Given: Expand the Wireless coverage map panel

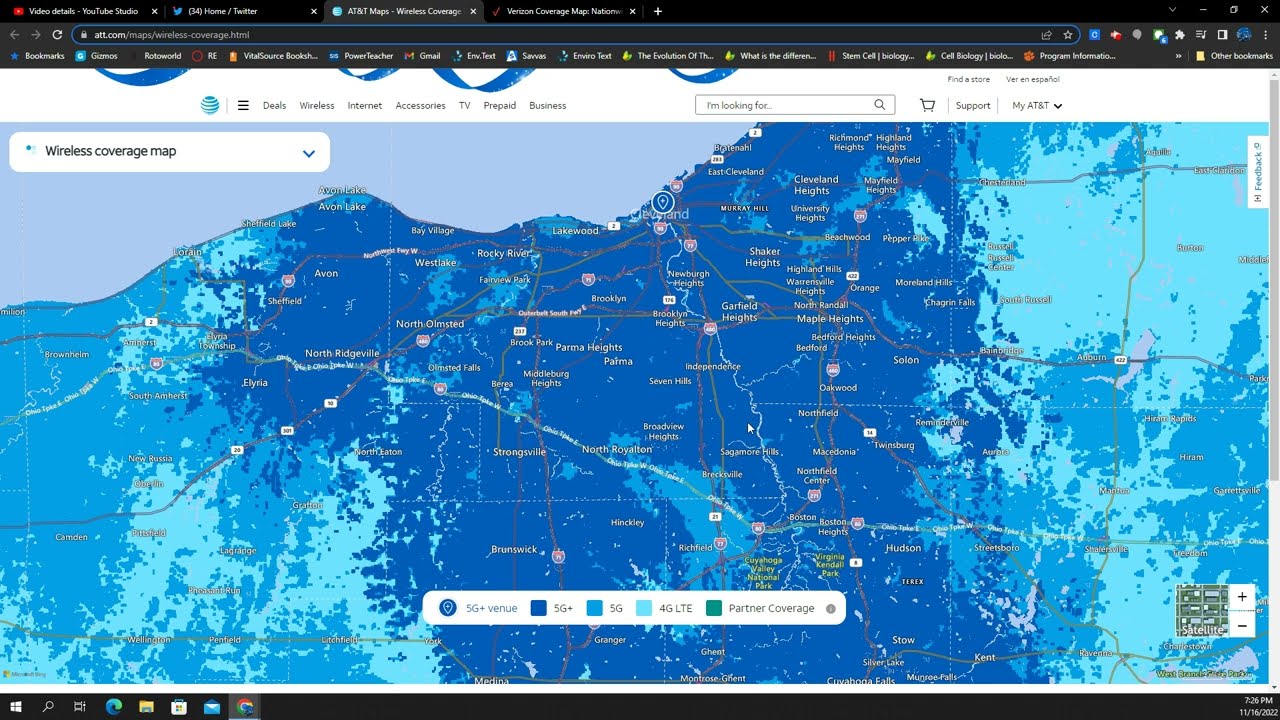Looking at the screenshot, I should coord(309,153).
